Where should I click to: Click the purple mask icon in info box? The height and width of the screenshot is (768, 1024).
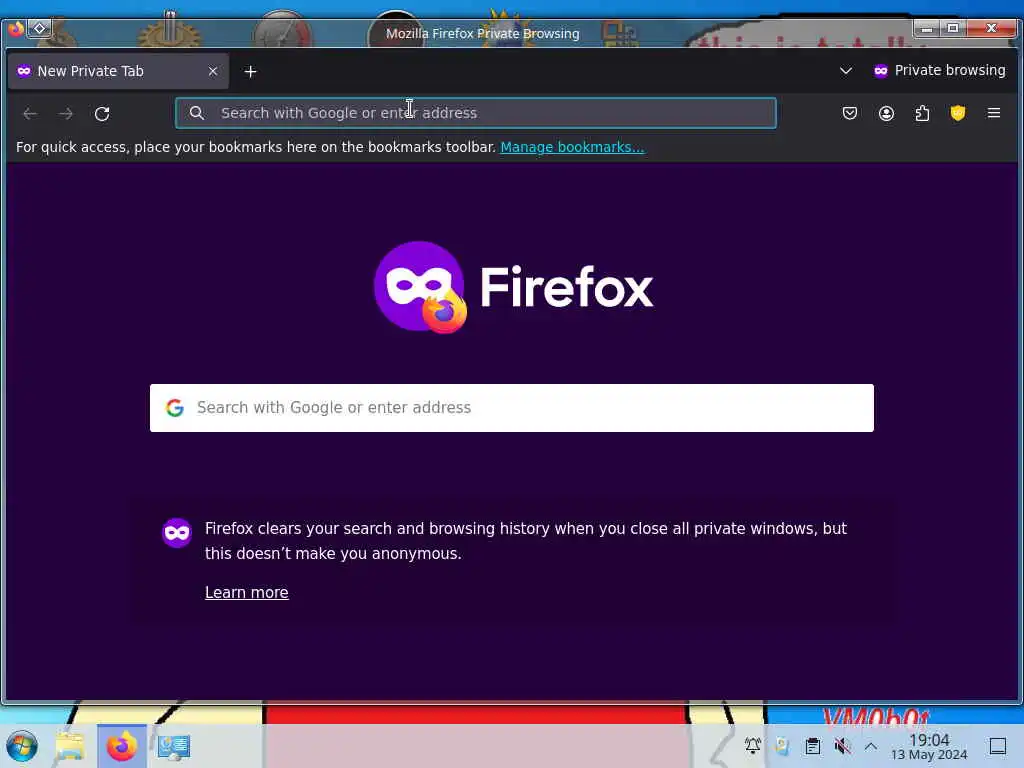[177, 533]
